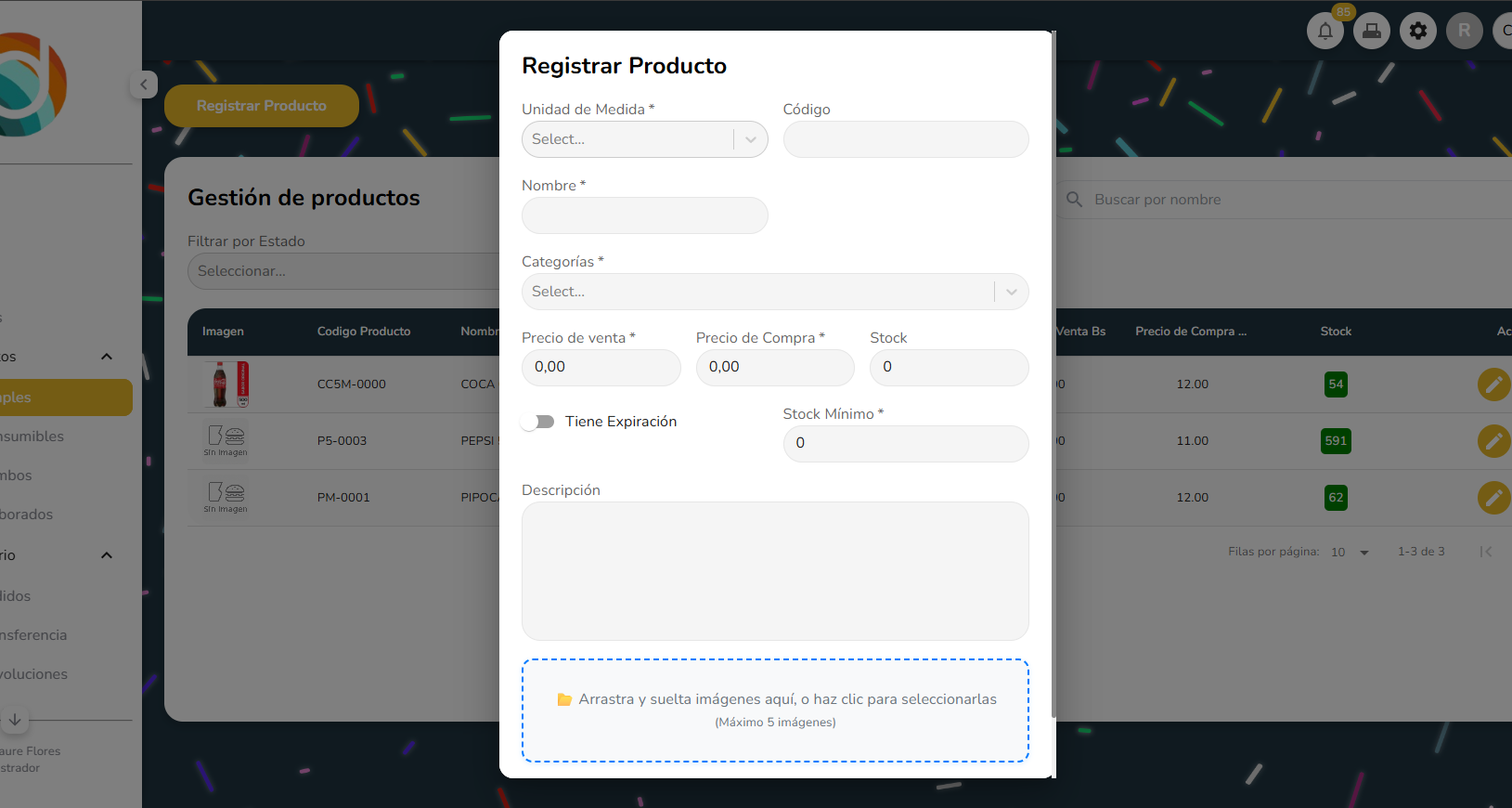Click the image upload drop zone

(775, 710)
